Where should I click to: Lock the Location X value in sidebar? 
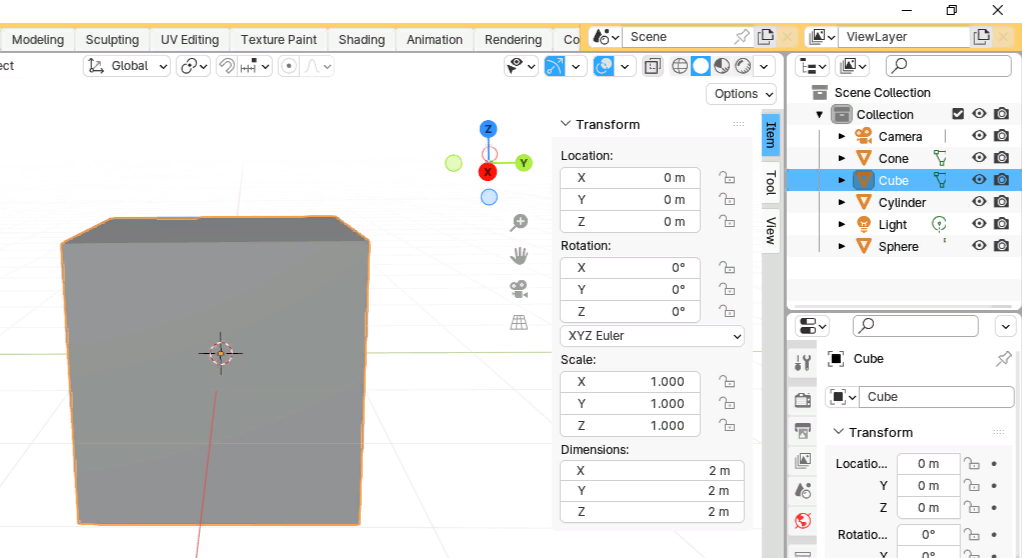[727, 177]
